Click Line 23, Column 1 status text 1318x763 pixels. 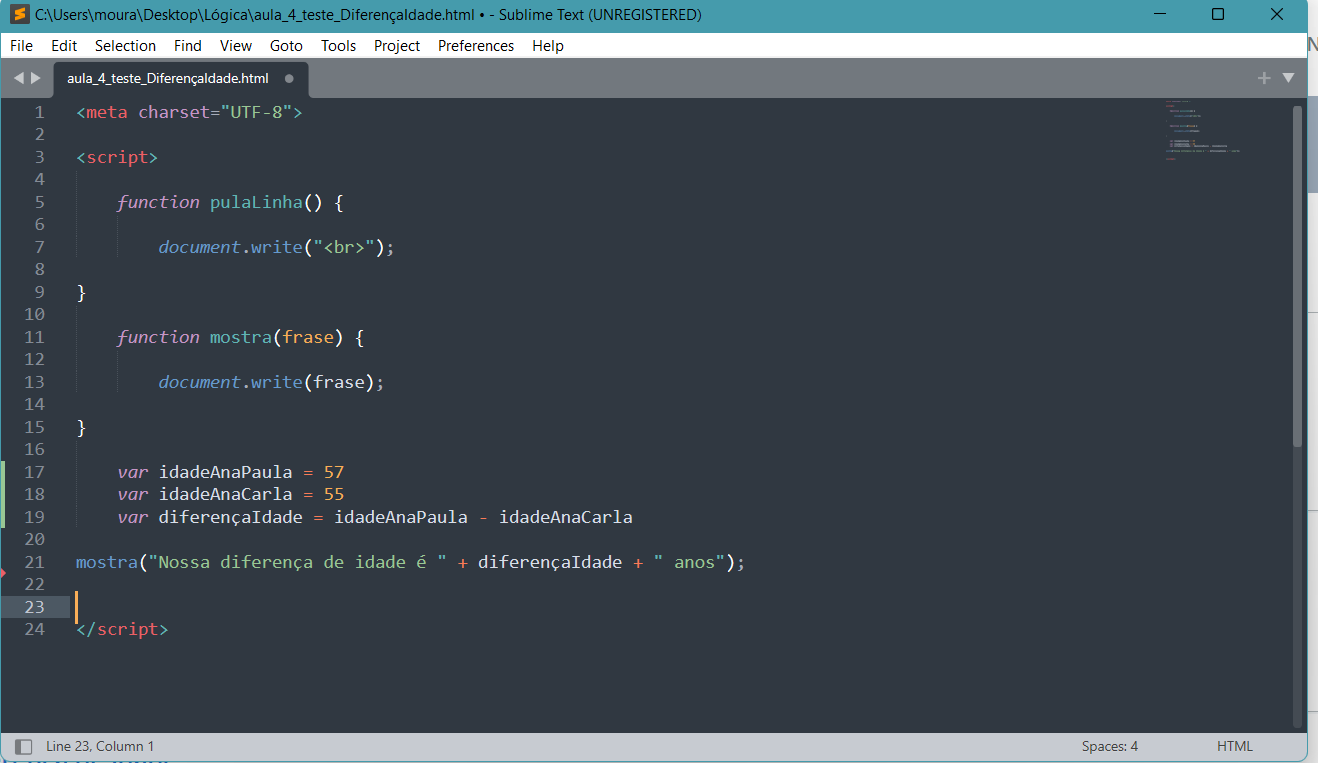pos(100,746)
